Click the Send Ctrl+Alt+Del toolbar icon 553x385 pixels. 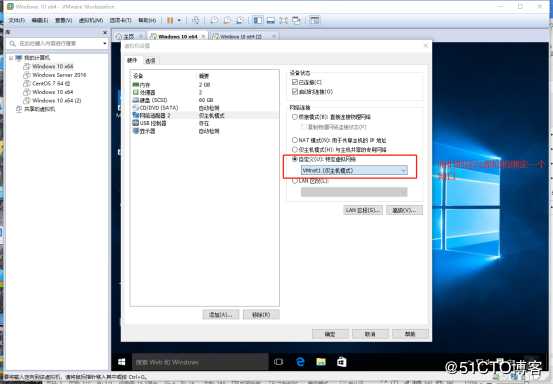(x=195, y=20)
